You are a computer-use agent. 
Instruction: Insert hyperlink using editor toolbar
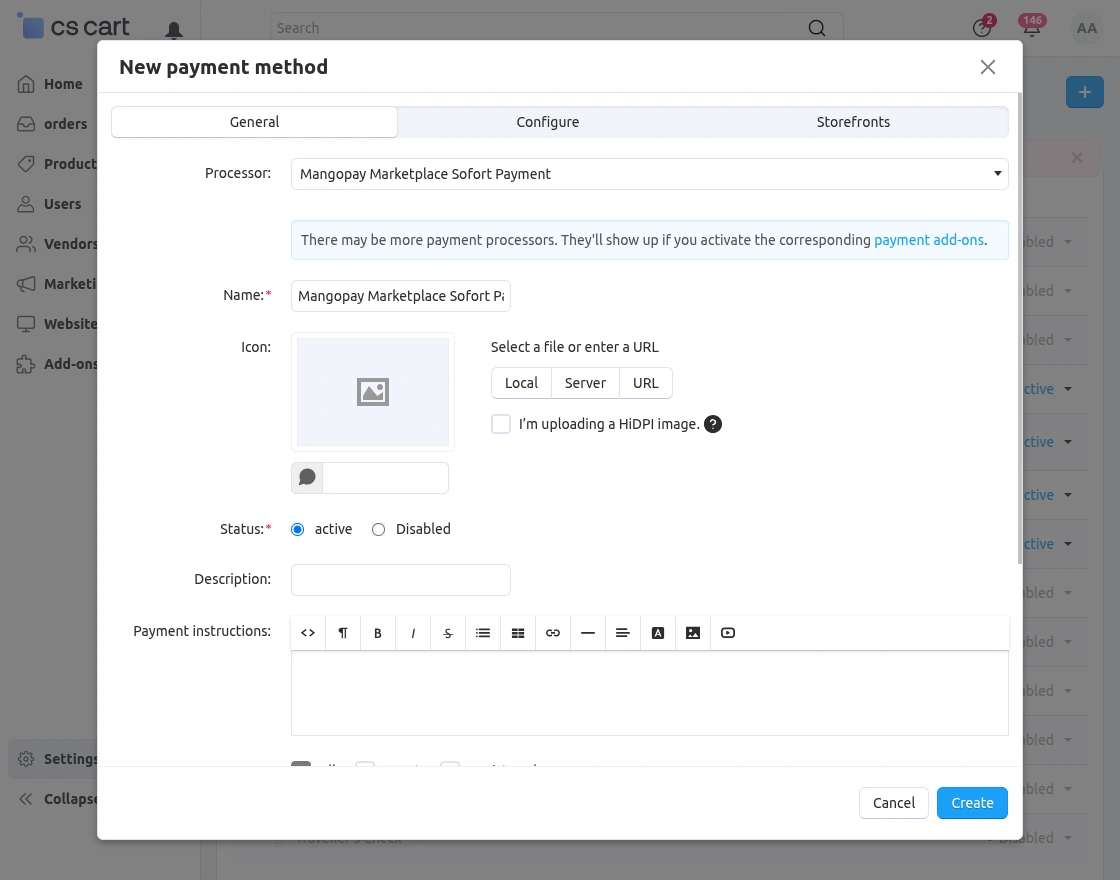(x=553, y=633)
